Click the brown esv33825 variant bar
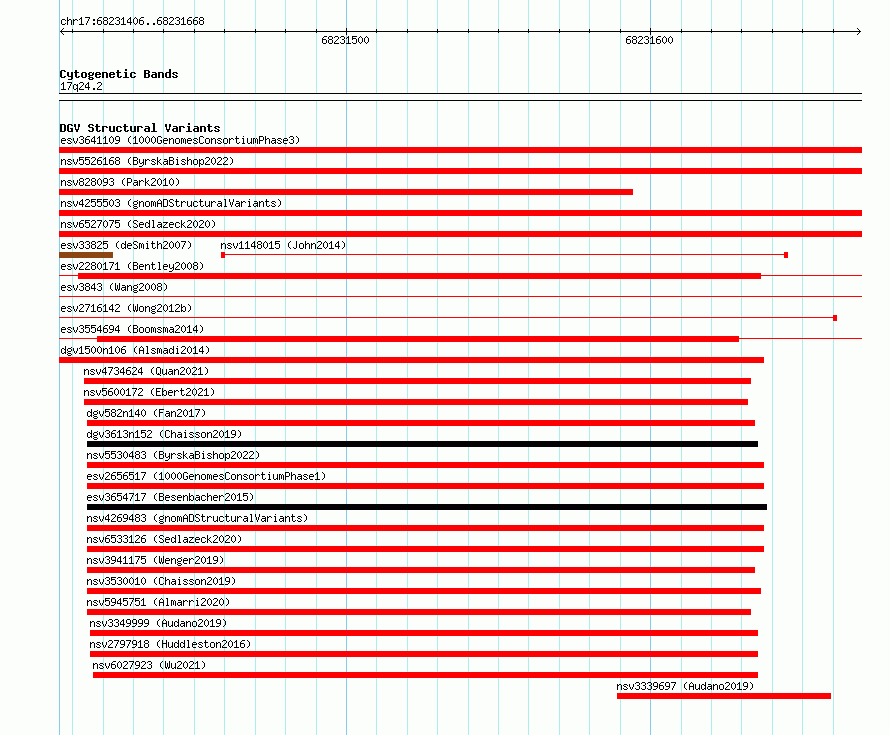This screenshot has width=890, height=735. [x=86, y=255]
